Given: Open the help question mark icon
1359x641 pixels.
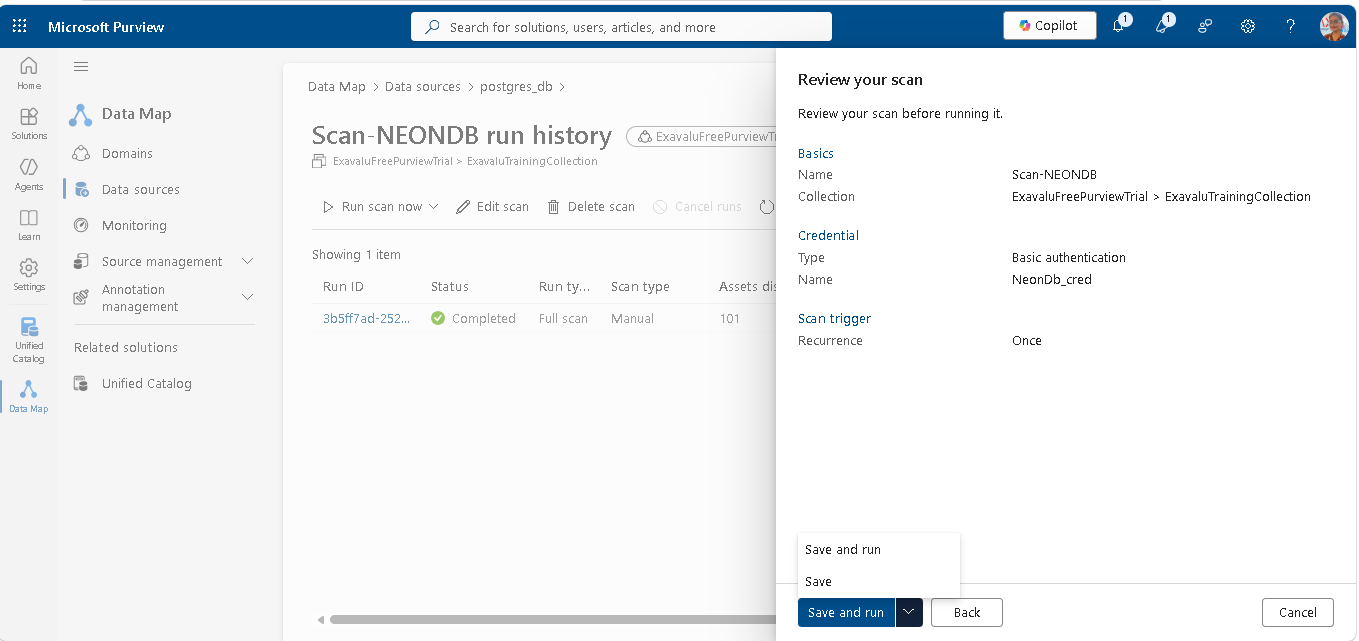Looking at the screenshot, I should [x=1291, y=26].
